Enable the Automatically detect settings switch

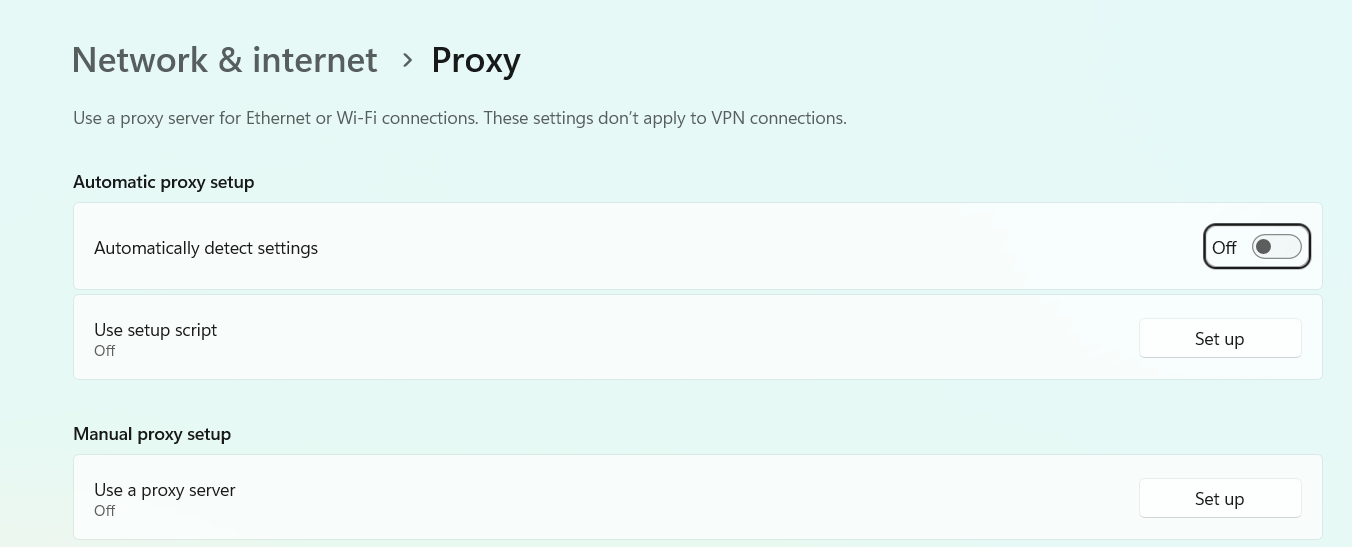(1276, 247)
